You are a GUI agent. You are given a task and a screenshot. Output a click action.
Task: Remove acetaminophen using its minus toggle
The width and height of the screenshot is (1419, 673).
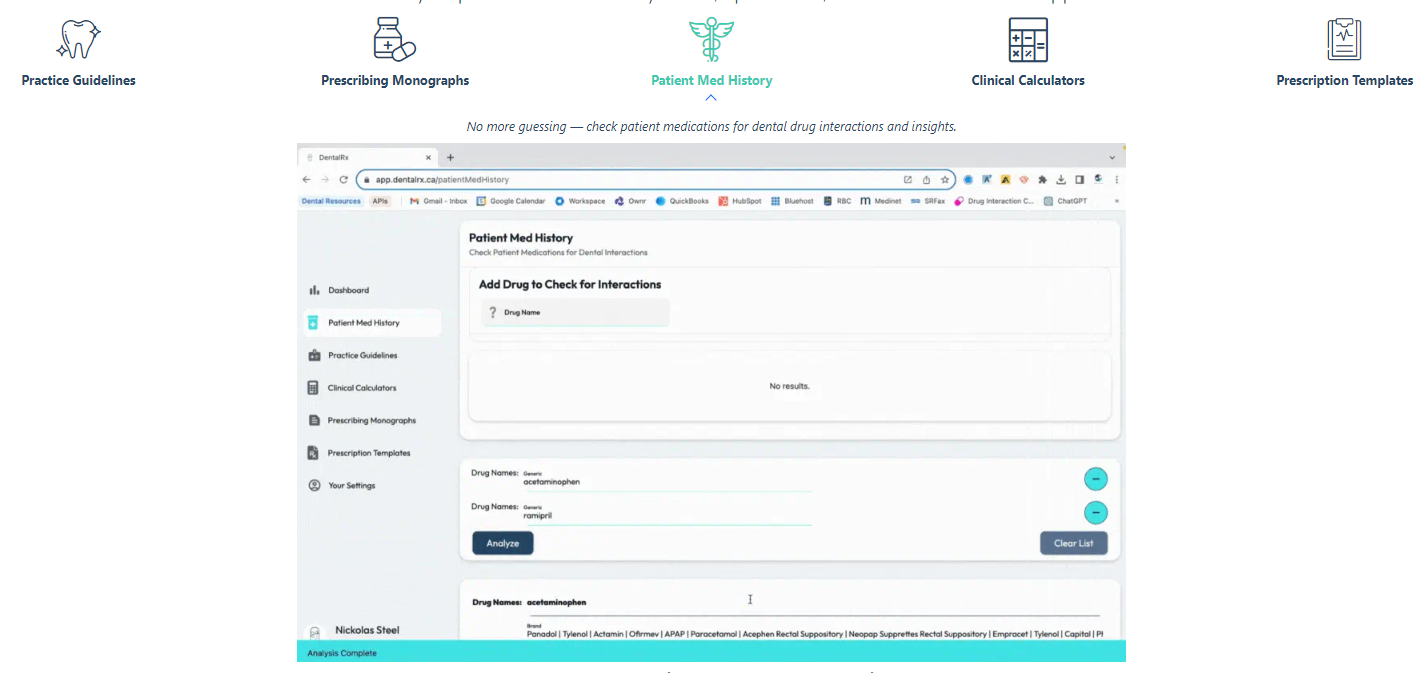(1095, 478)
